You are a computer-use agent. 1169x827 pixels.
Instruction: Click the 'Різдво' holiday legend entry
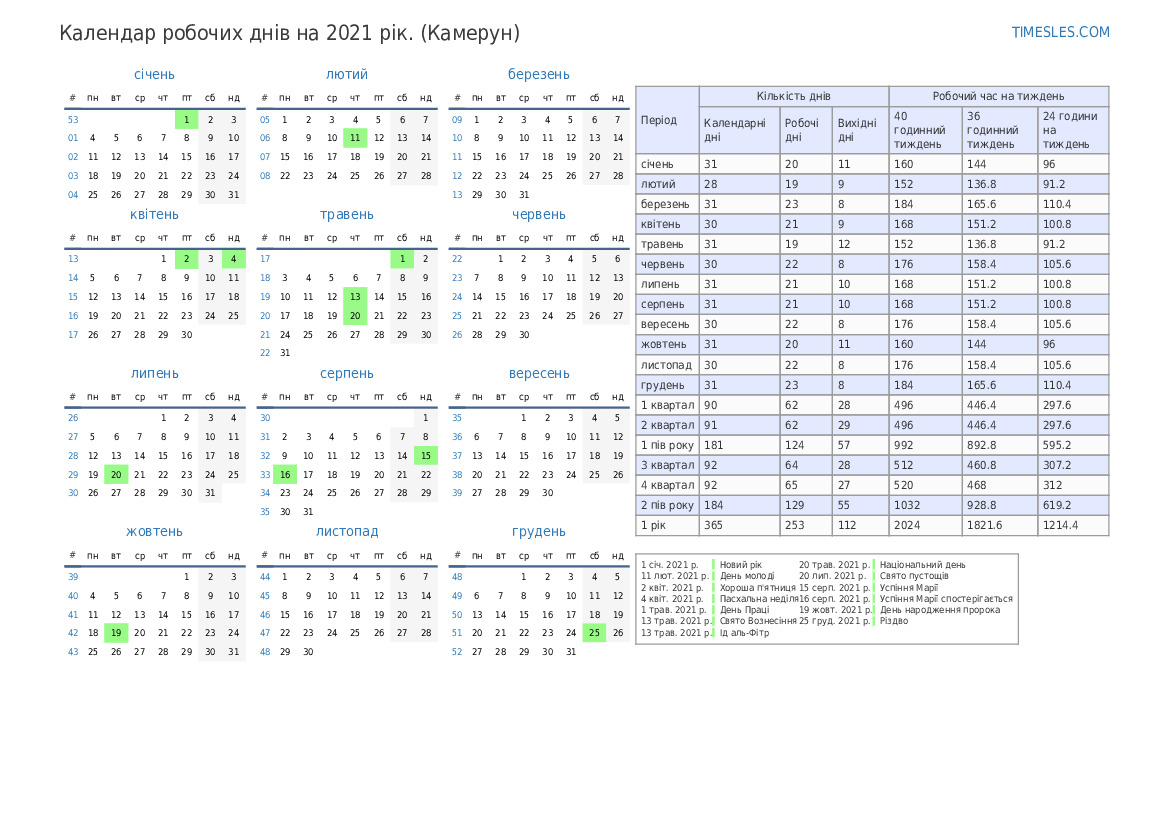(894, 621)
